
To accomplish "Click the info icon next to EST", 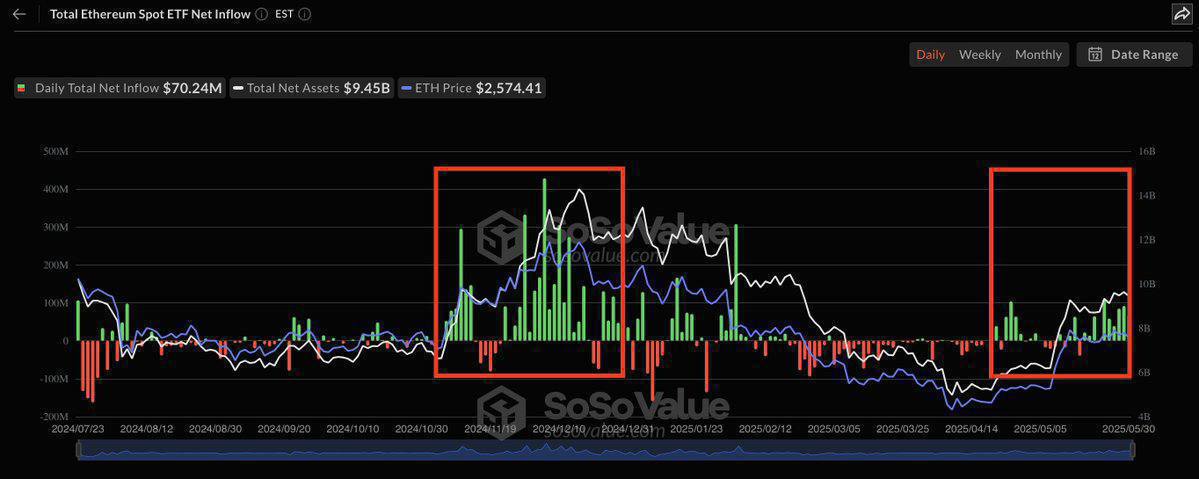I will coord(305,14).
